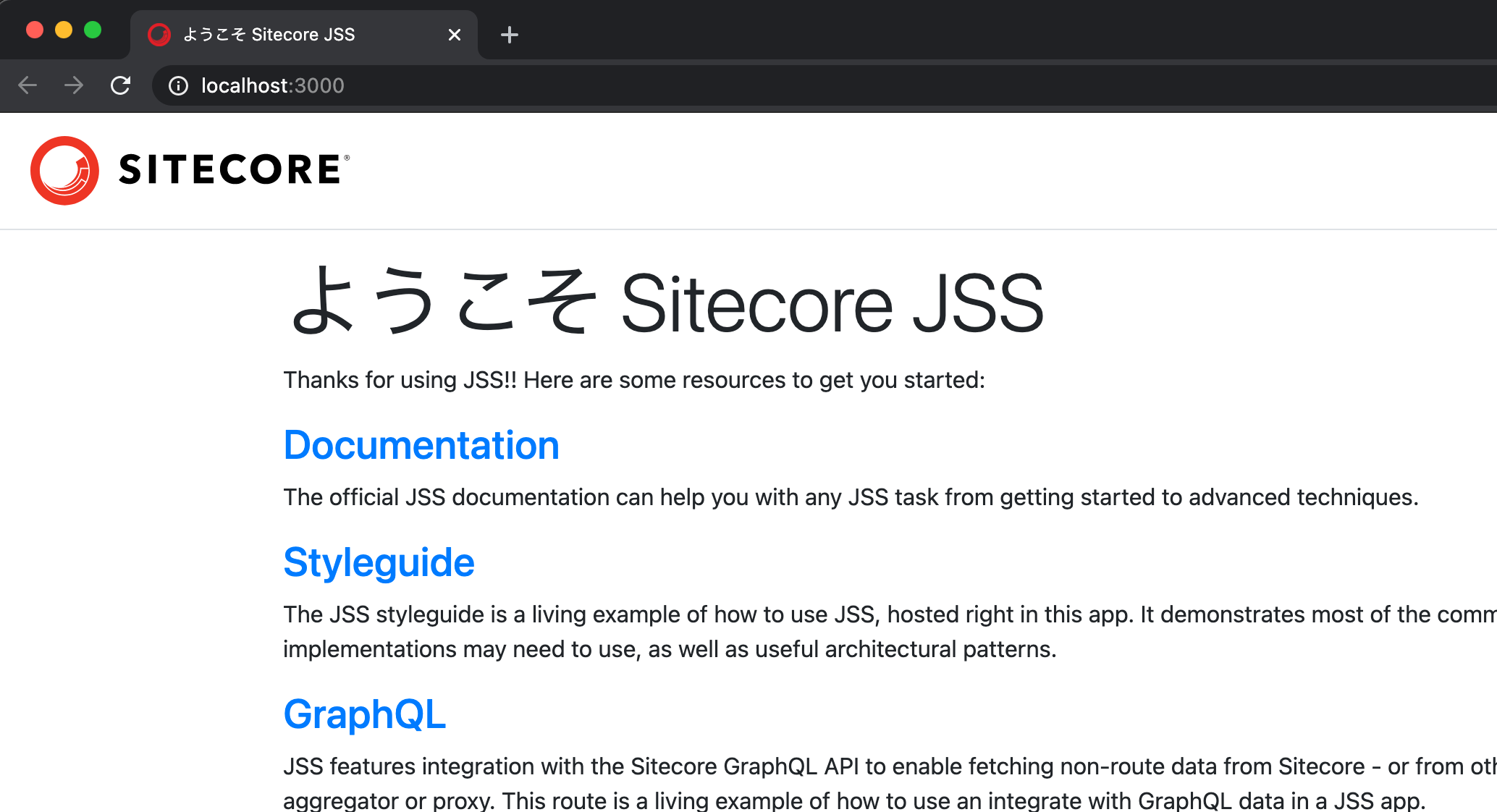The height and width of the screenshot is (812, 1497).
Task: Click the ようこそ Sitecore JSS page heading
Action: (x=666, y=303)
